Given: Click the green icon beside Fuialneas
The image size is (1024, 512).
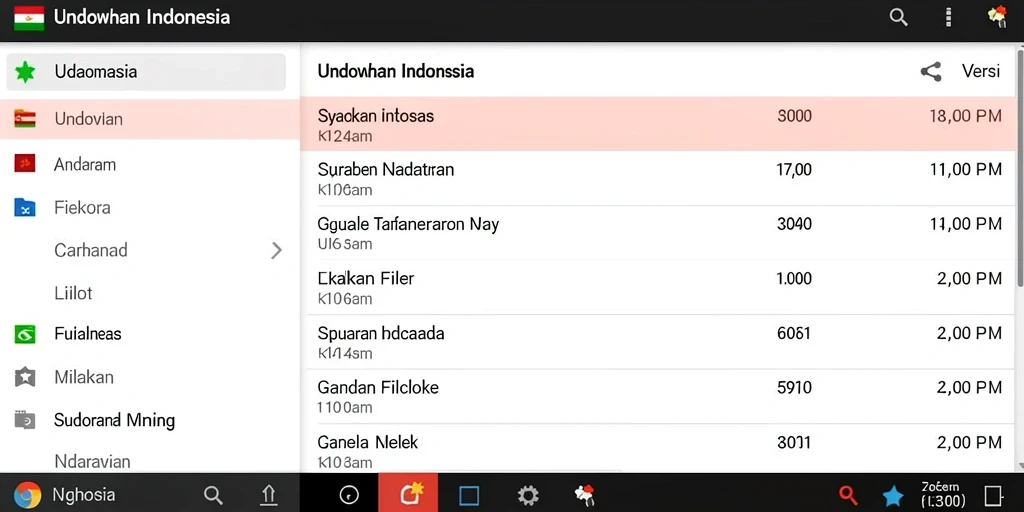Looking at the screenshot, I should click(x=25, y=334).
